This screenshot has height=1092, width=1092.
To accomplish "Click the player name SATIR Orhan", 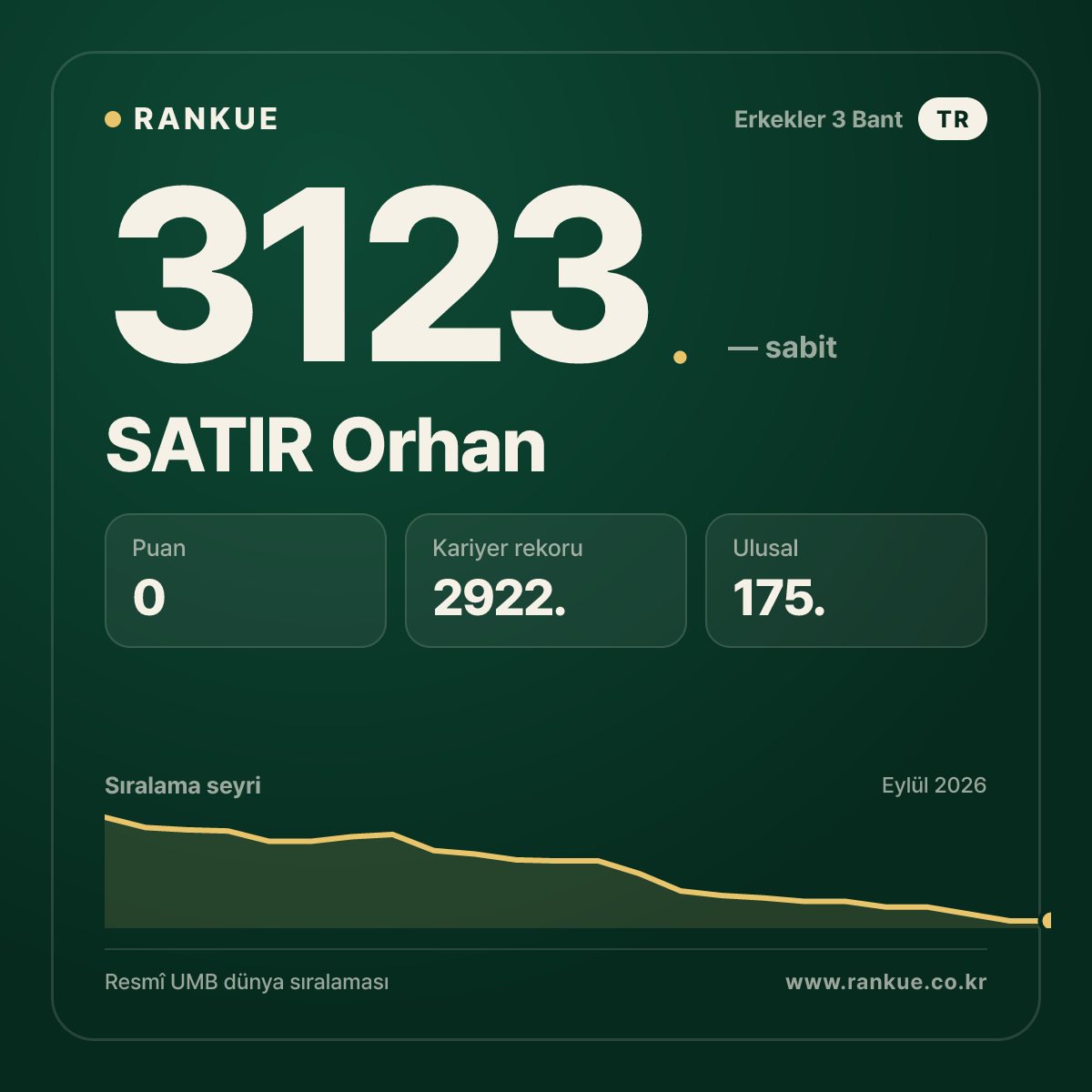I will [326, 445].
